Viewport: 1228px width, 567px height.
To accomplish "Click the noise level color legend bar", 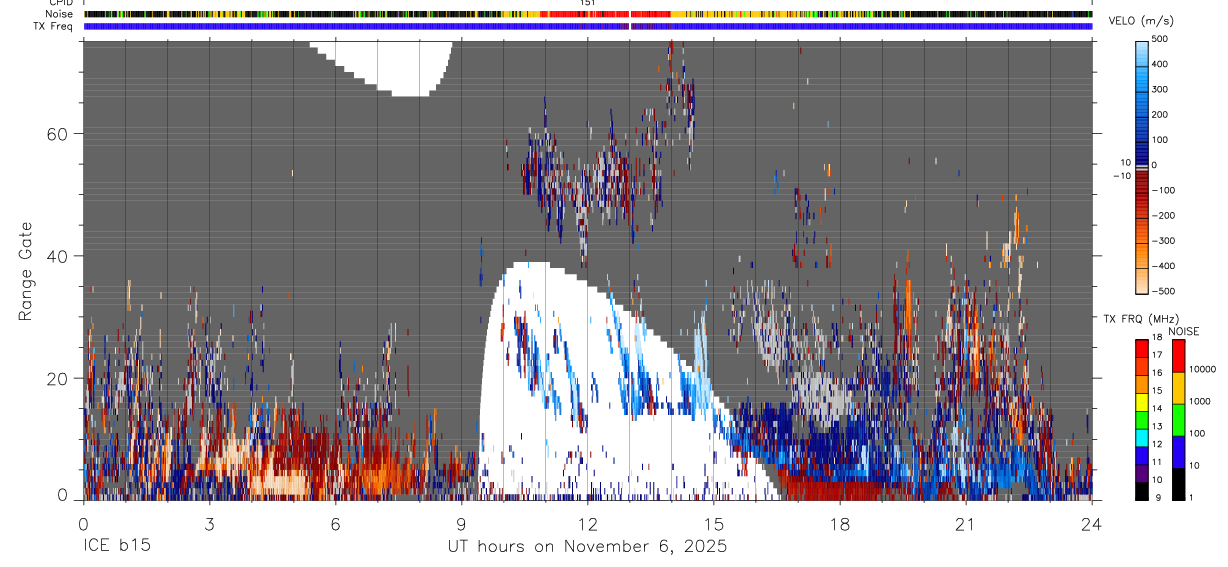I will 1178,419.
